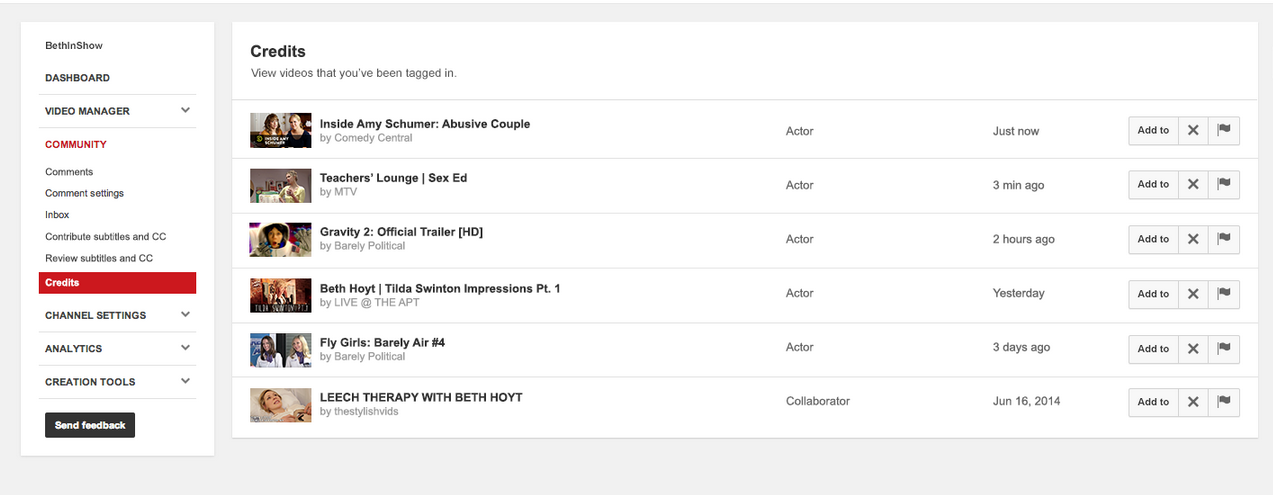Screen dimensions: 1273x495
Task: Flag the Leech Therapy with Beth Hoyt credit
Action: click(x=1223, y=402)
